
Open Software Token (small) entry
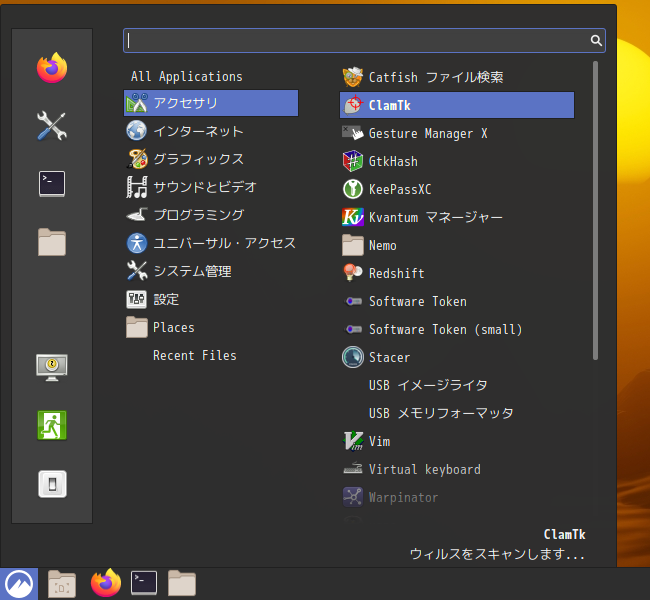click(457, 329)
